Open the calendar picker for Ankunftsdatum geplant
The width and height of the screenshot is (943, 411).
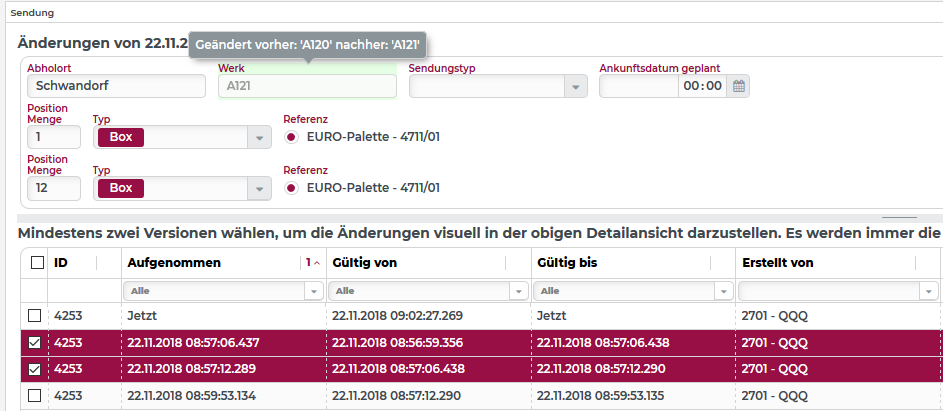(x=739, y=86)
